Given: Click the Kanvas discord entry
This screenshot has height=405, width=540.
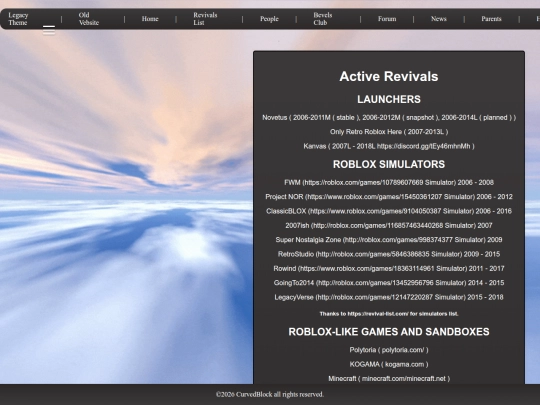Looking at the screenshot, I should tap(389, 146).
